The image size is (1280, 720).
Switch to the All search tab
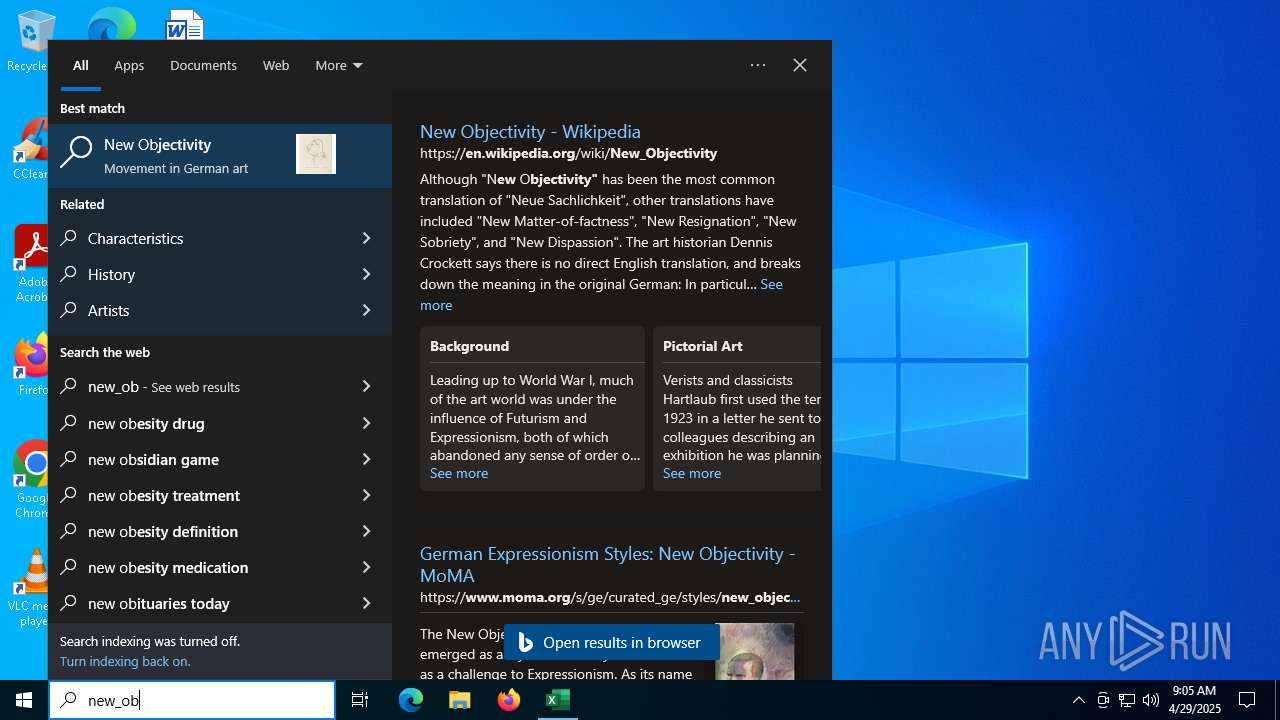pyautogui.click(x=81, y=65)
